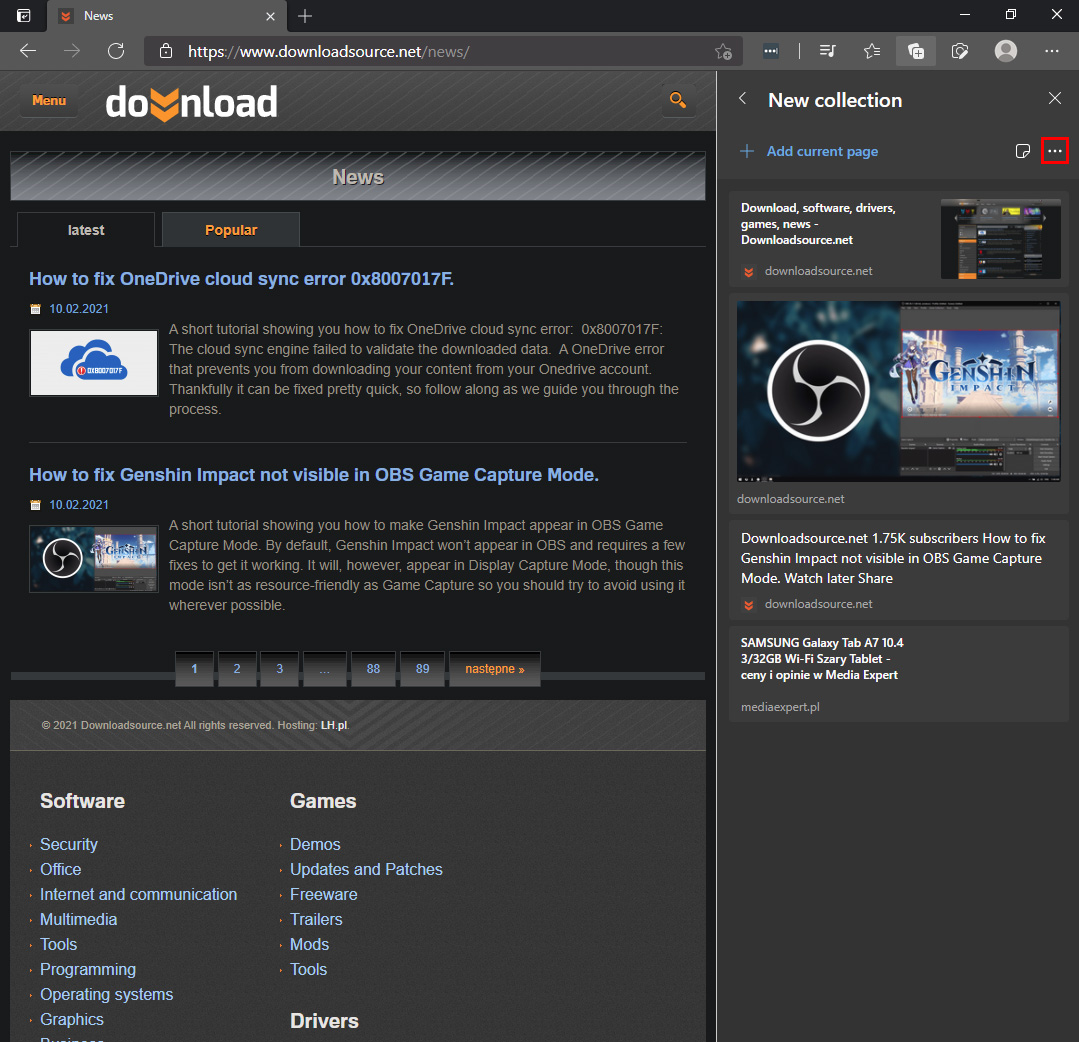1079x1042 pixels.
Task: Click the następne next page button
Action: point(495,669)
